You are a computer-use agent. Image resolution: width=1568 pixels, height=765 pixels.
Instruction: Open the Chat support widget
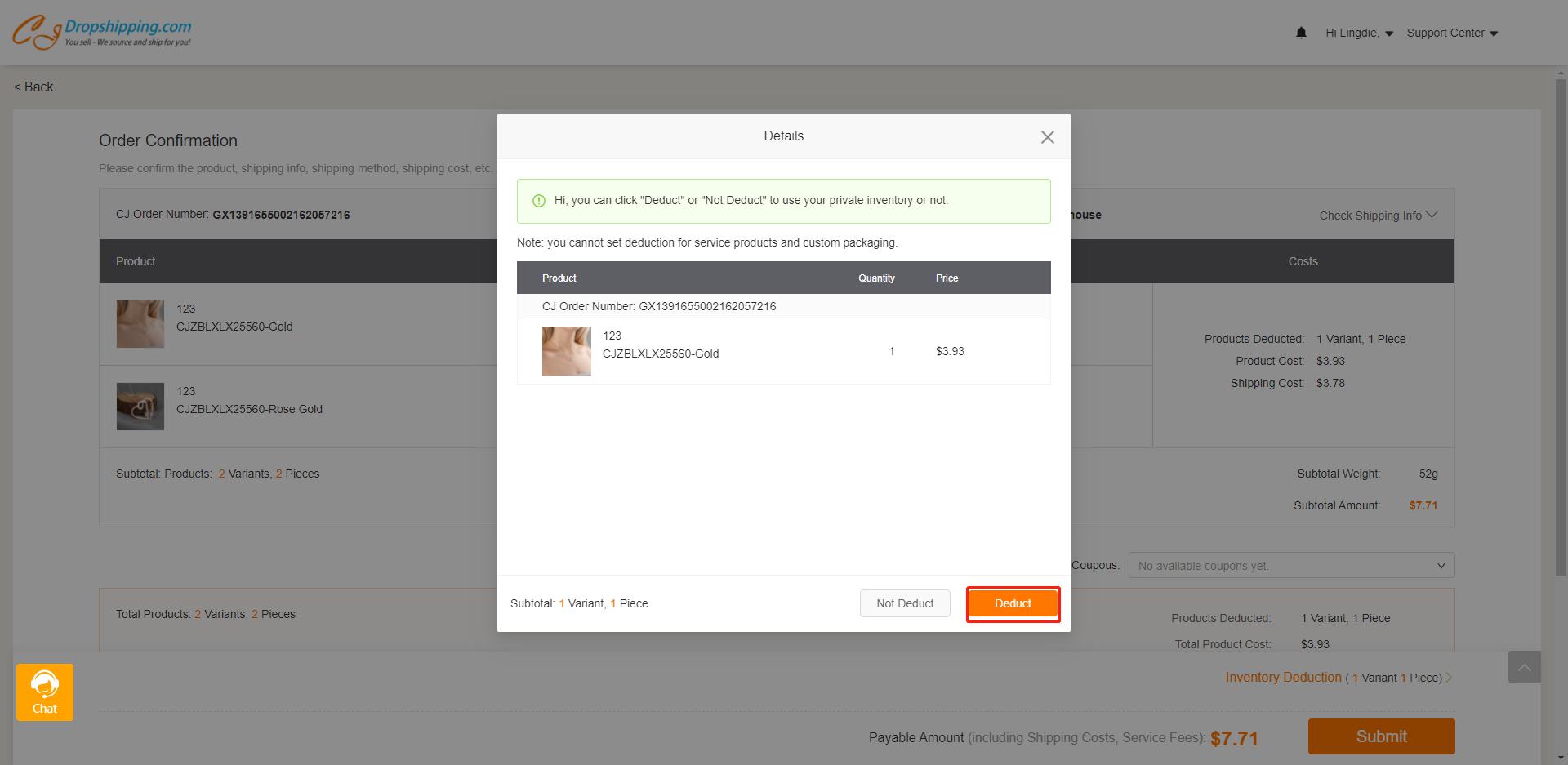[45, 692]
